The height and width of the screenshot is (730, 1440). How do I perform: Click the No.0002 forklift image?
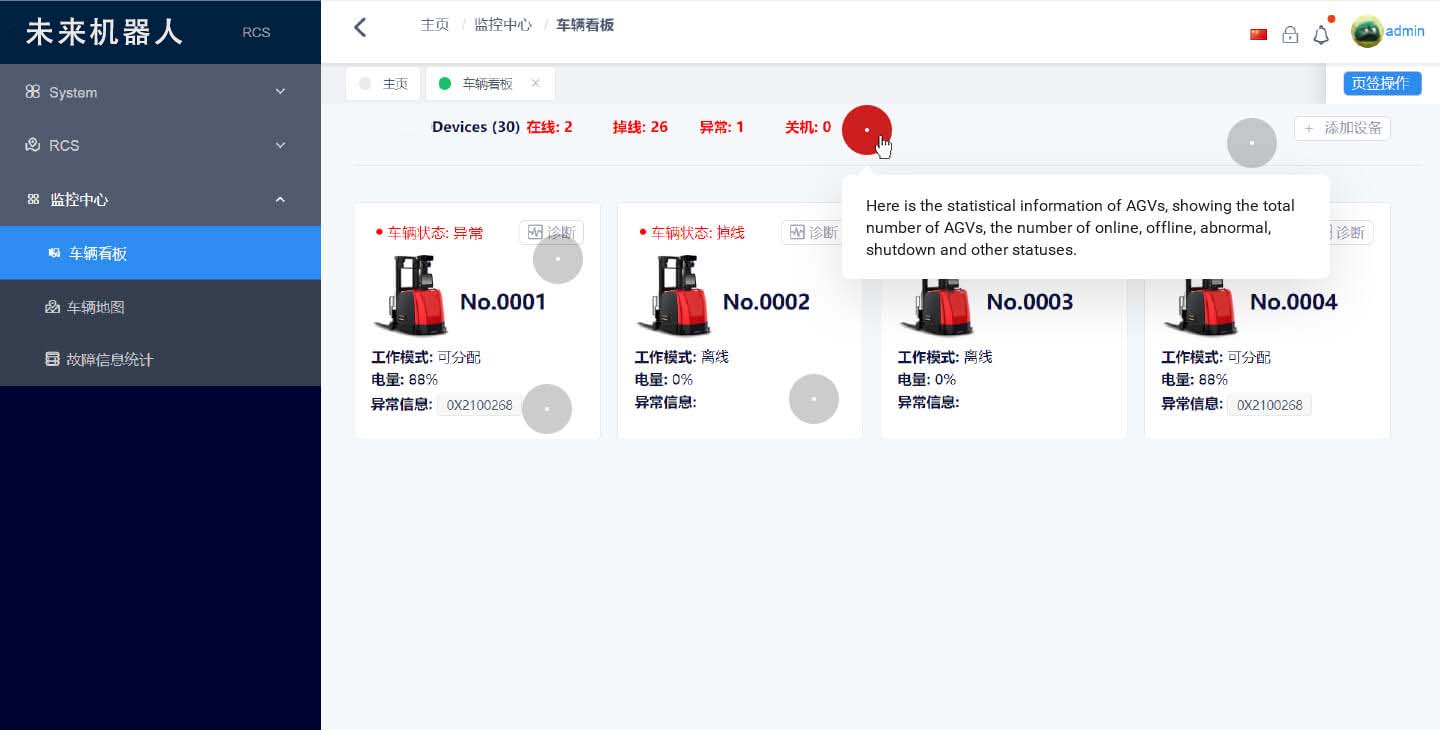click(674, 294)
